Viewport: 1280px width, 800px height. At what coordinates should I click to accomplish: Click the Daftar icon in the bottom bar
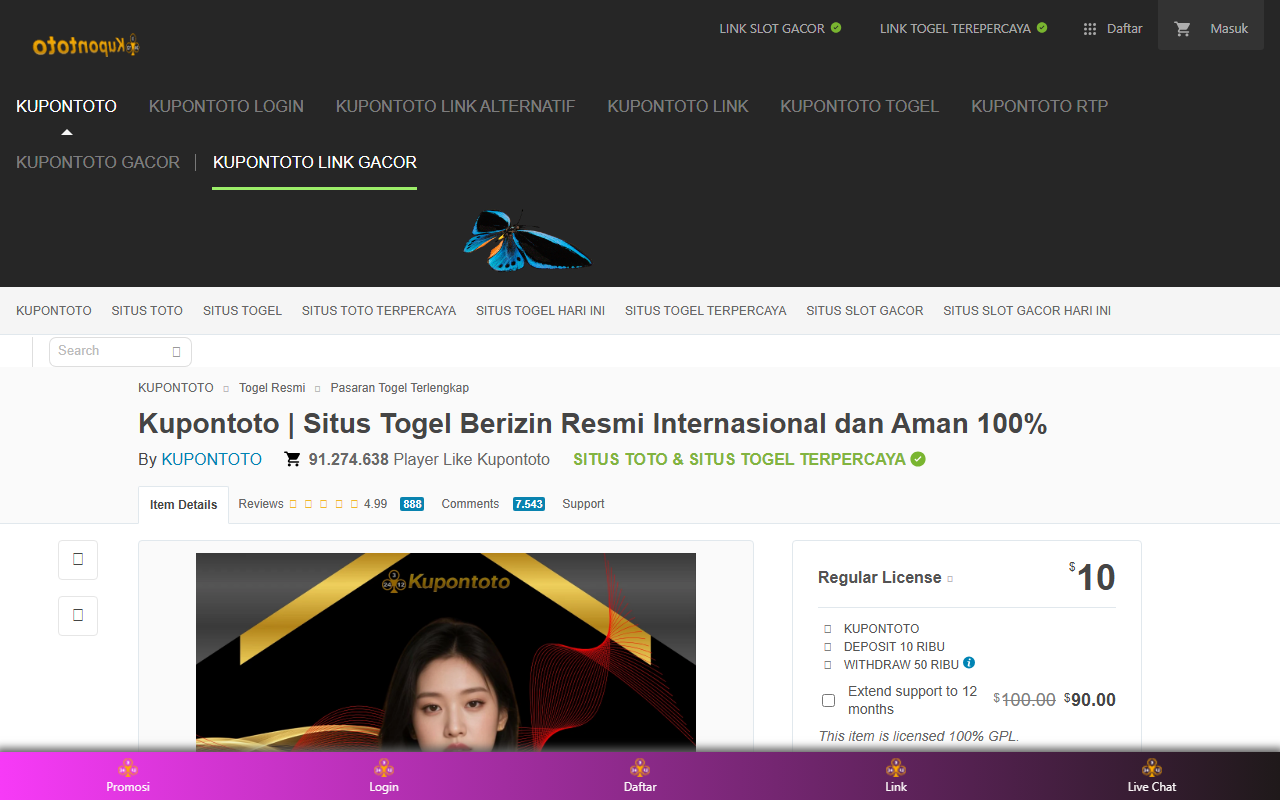640,767
